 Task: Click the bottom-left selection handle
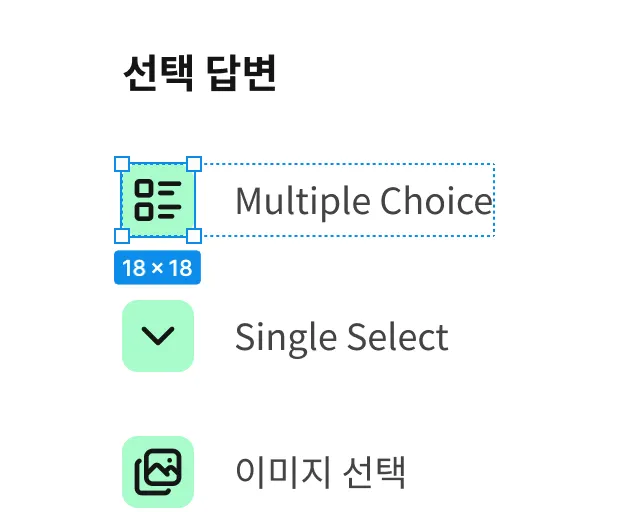(122, 236)
